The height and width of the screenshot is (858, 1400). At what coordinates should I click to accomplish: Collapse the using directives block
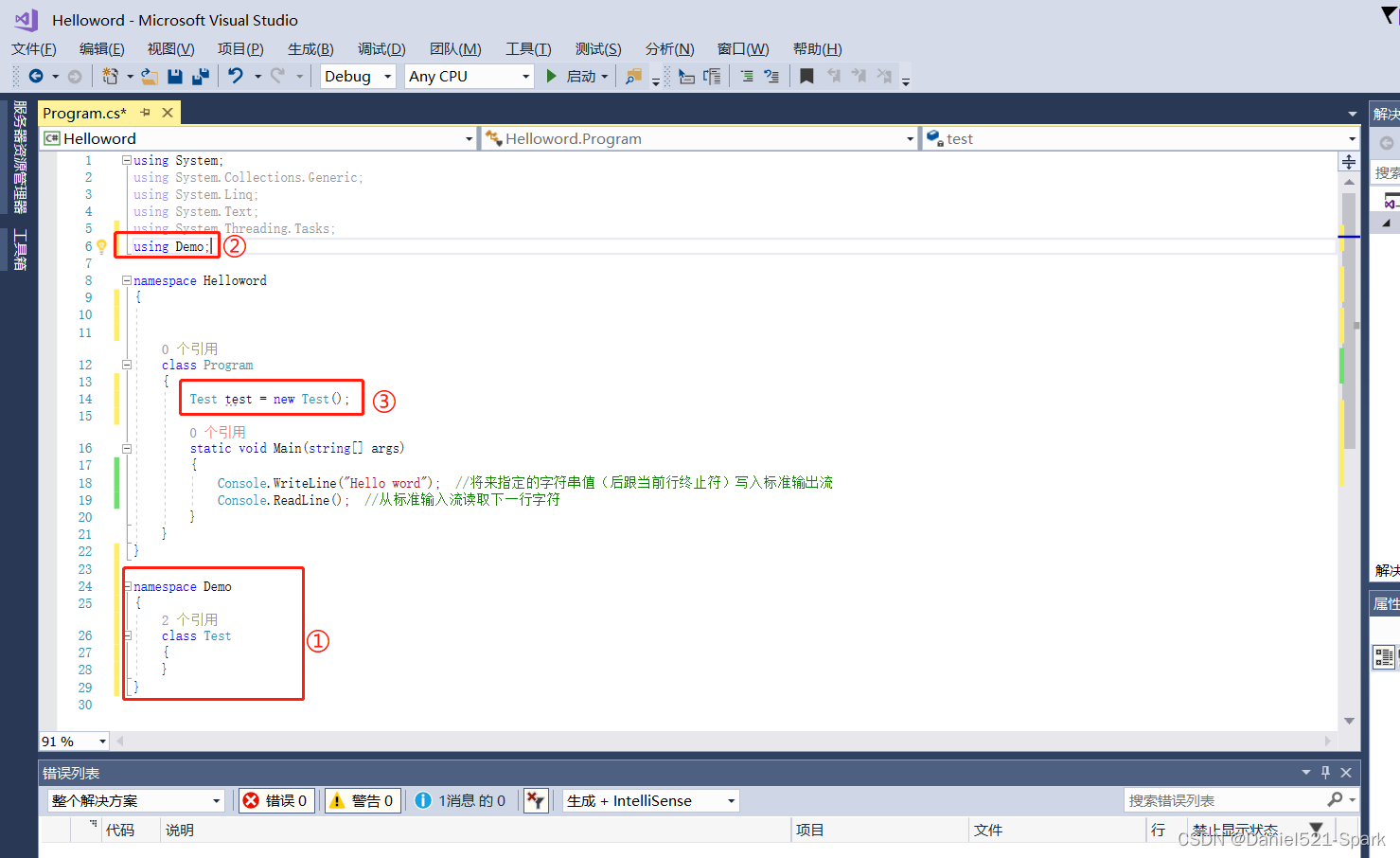(x=126, y=160)
